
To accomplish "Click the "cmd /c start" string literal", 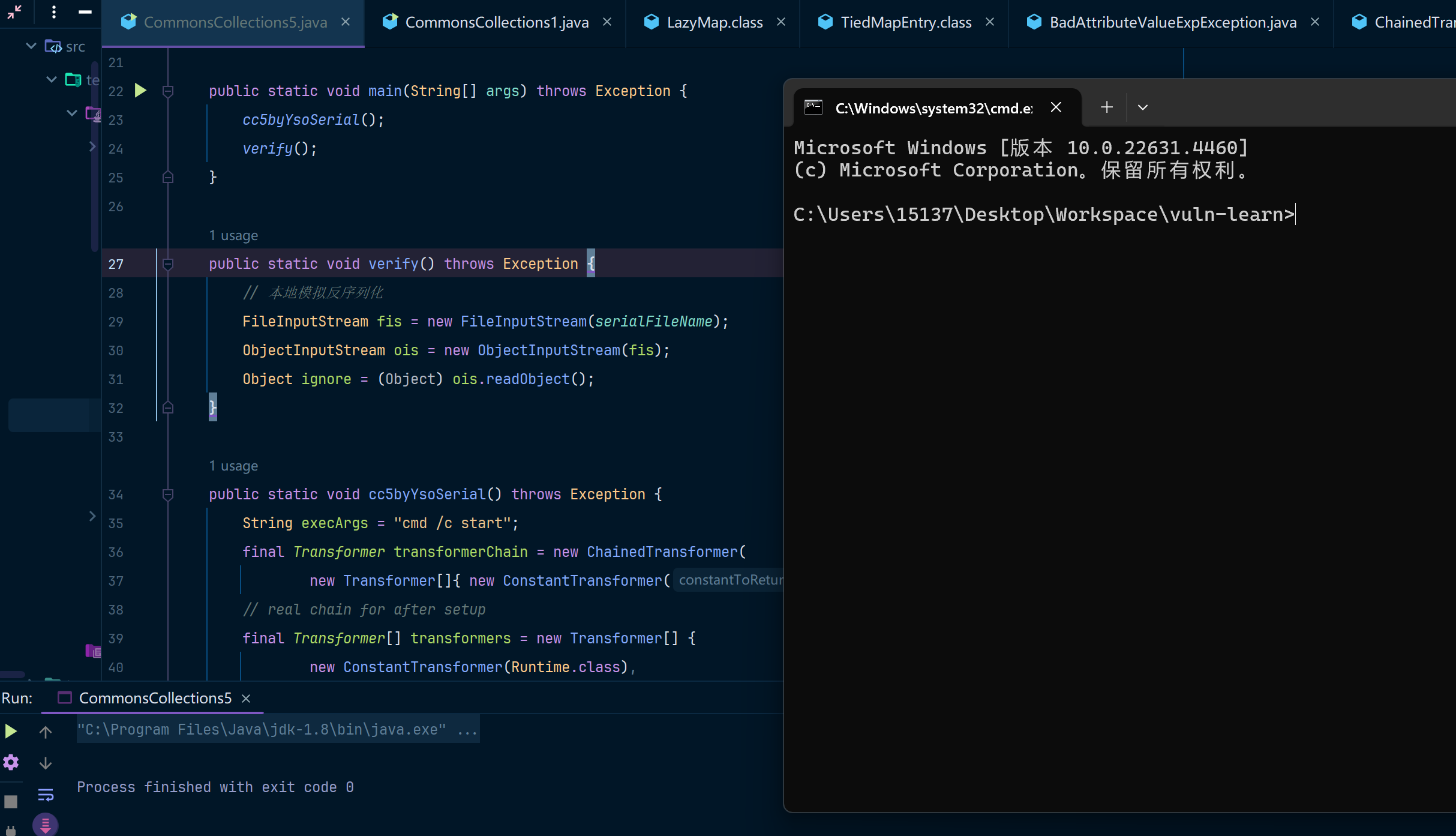I will (x=452, y=523).
